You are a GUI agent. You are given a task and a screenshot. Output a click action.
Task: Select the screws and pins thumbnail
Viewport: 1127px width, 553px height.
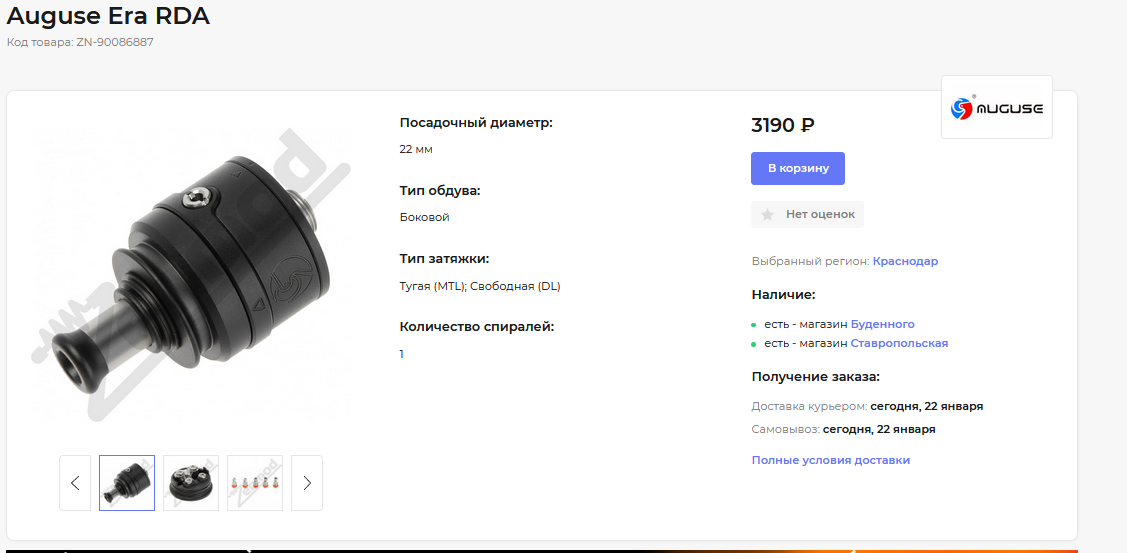click(254, 483)
